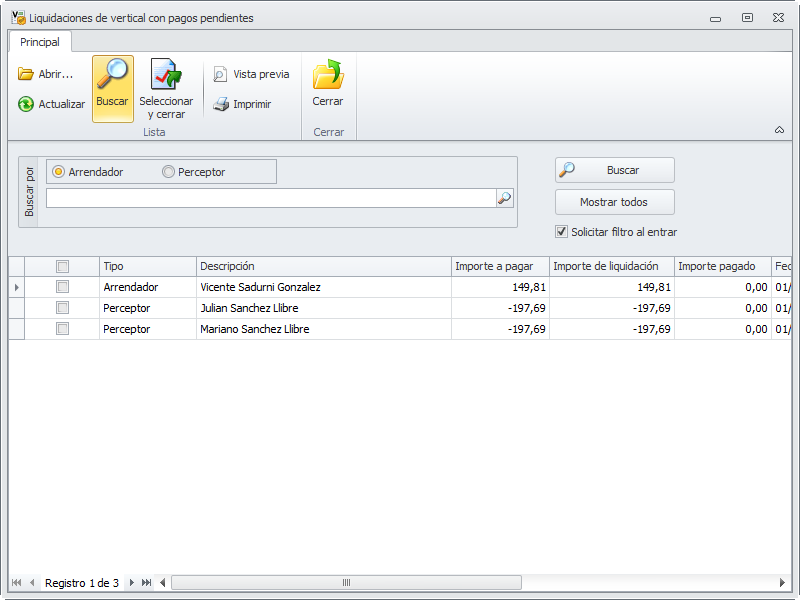Maximize the Liquidaciones window
800x600 pixels.
point(747,18)
